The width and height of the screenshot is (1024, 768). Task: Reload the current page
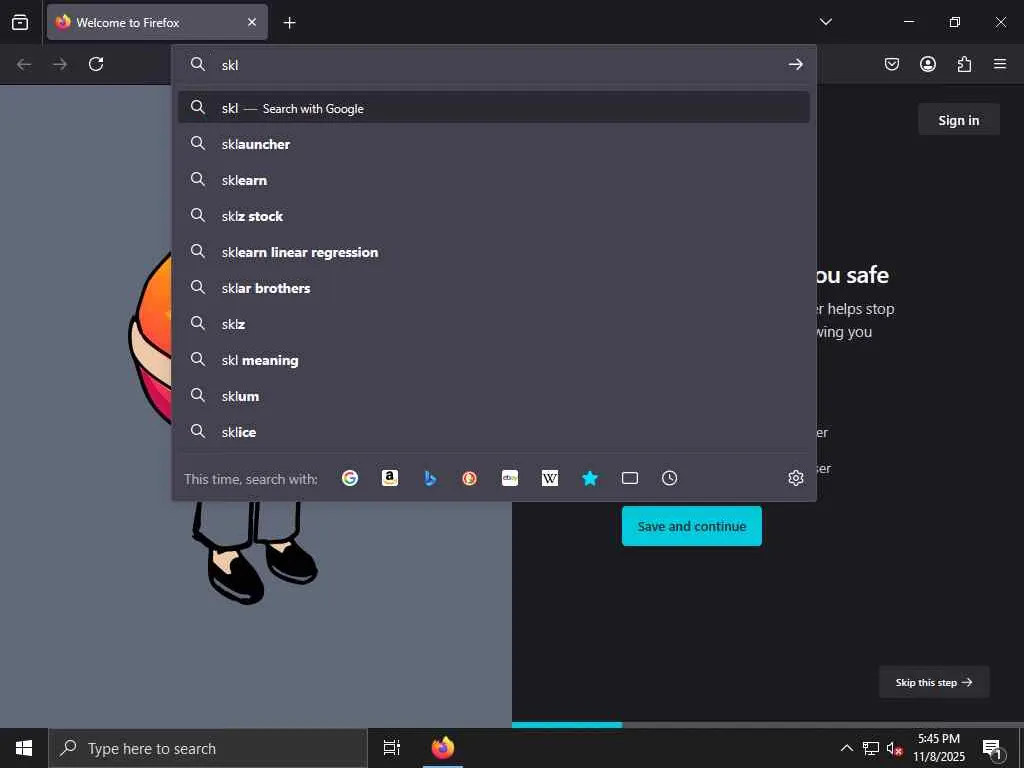pyautogui.click(x=96, y=64)
